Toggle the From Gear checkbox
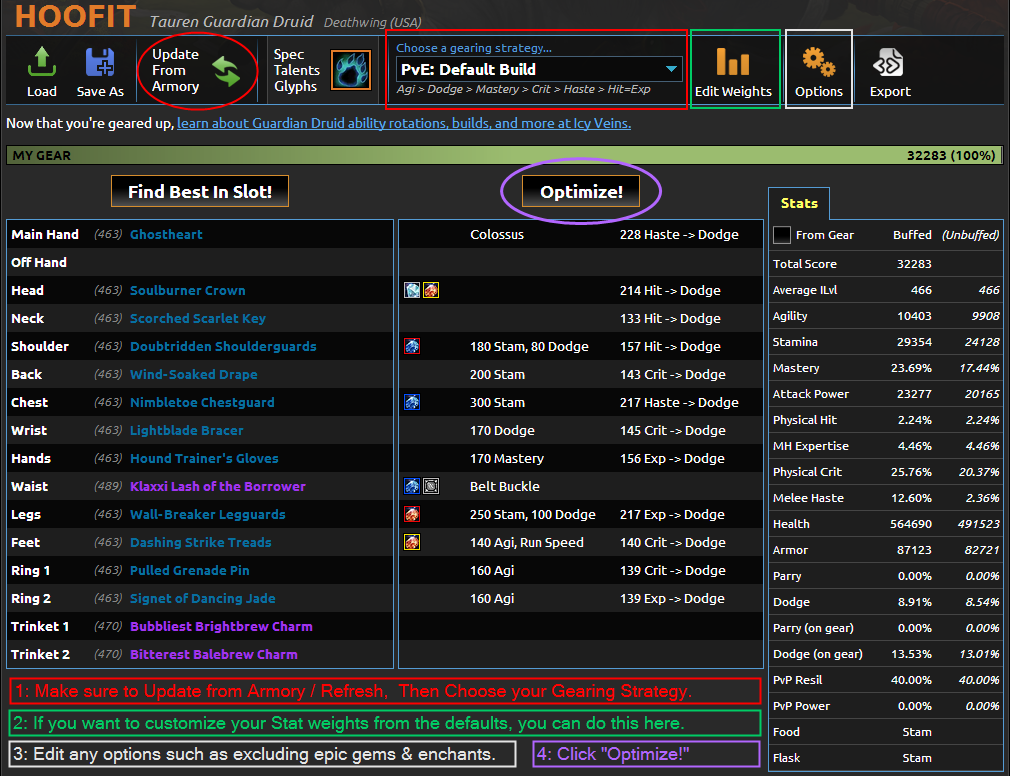 point(781,235)
